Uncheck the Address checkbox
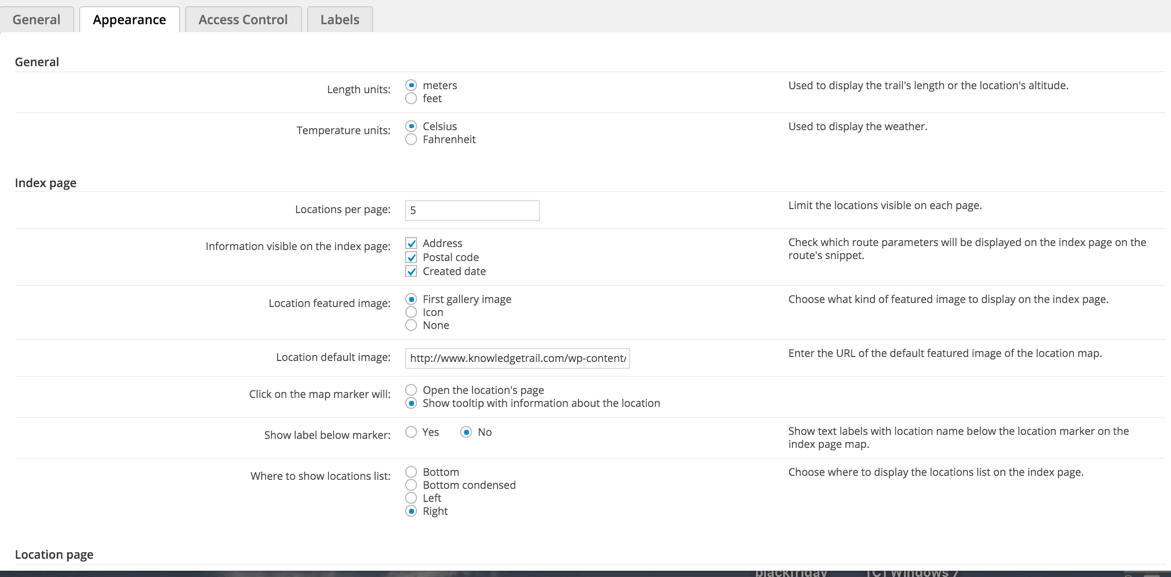This screenshot has height=577, width=1171. [x=411, y=244]
